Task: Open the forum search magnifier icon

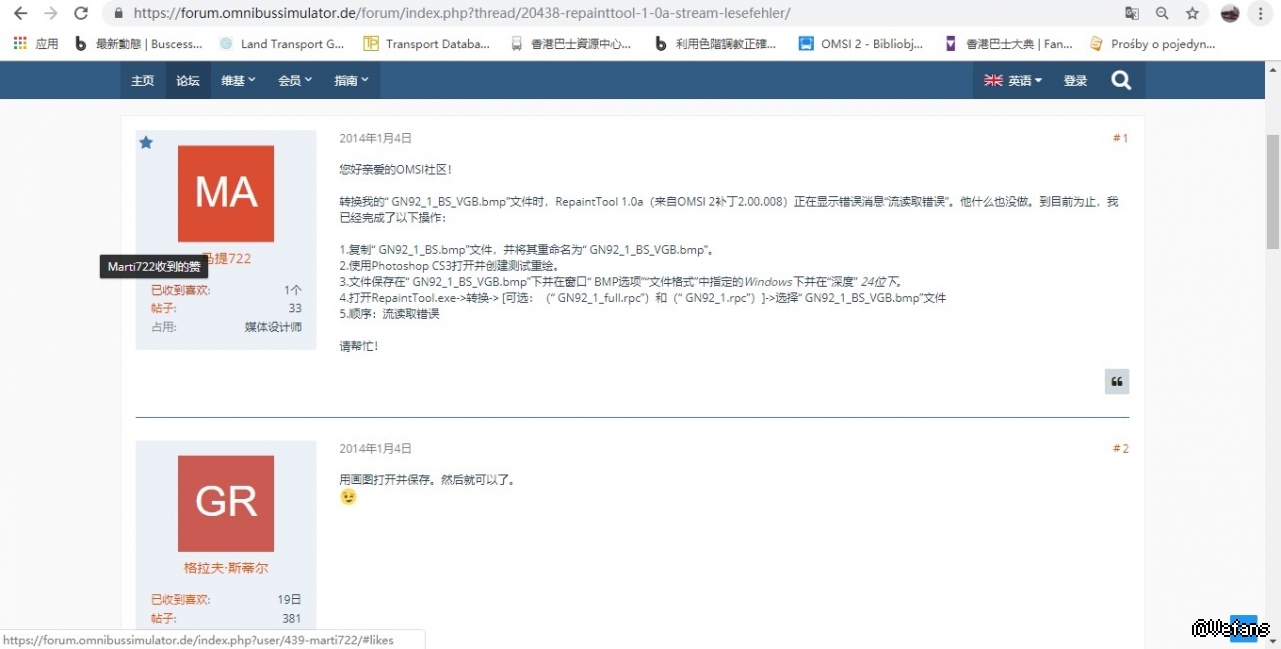Action: (x=1121, y=80)
